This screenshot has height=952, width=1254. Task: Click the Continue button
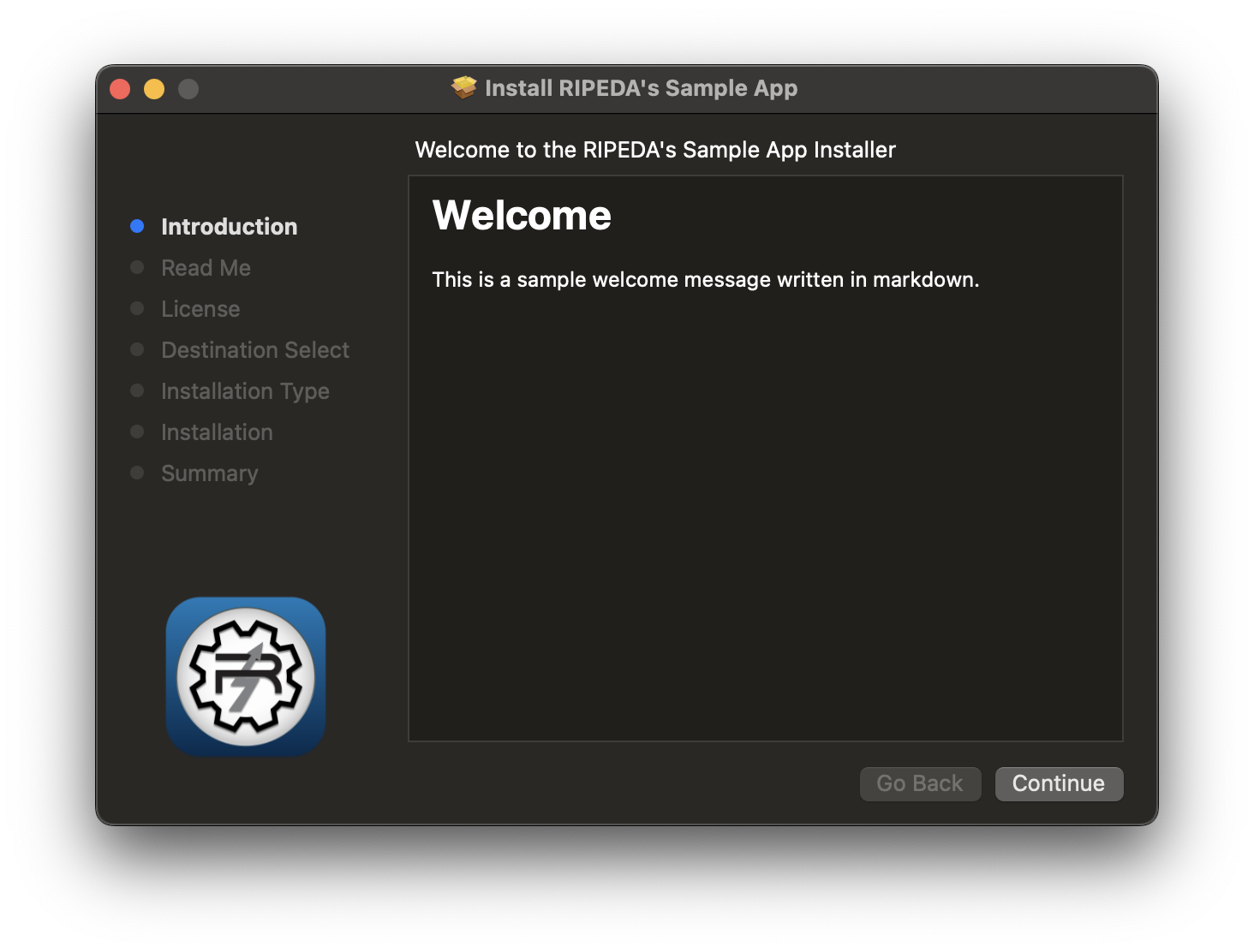tap(1059, 783)
